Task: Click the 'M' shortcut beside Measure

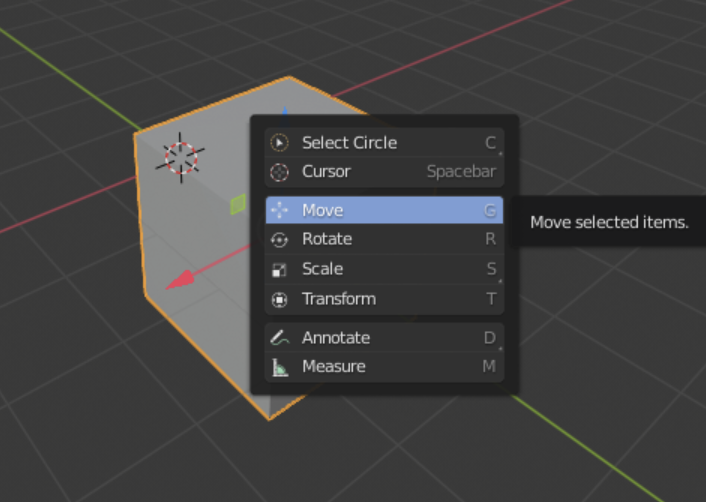Action: click(x=489, y=366)
